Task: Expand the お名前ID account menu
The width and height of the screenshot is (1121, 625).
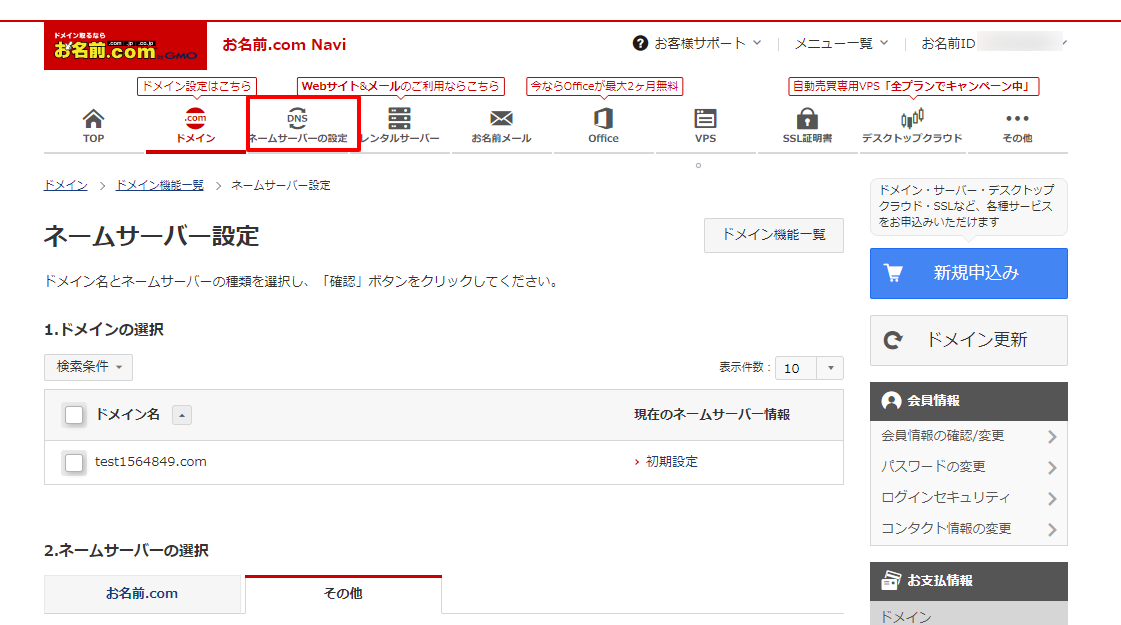Action: (x=994, y=44)
